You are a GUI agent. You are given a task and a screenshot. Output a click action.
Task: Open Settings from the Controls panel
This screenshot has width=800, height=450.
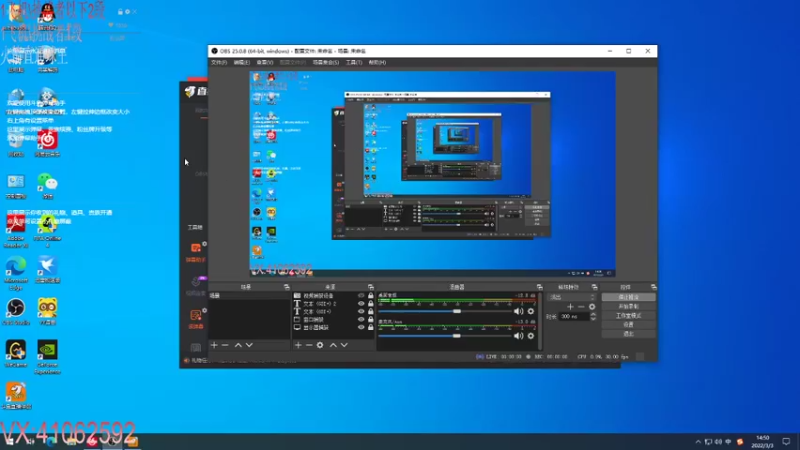(x=629, y=324)
